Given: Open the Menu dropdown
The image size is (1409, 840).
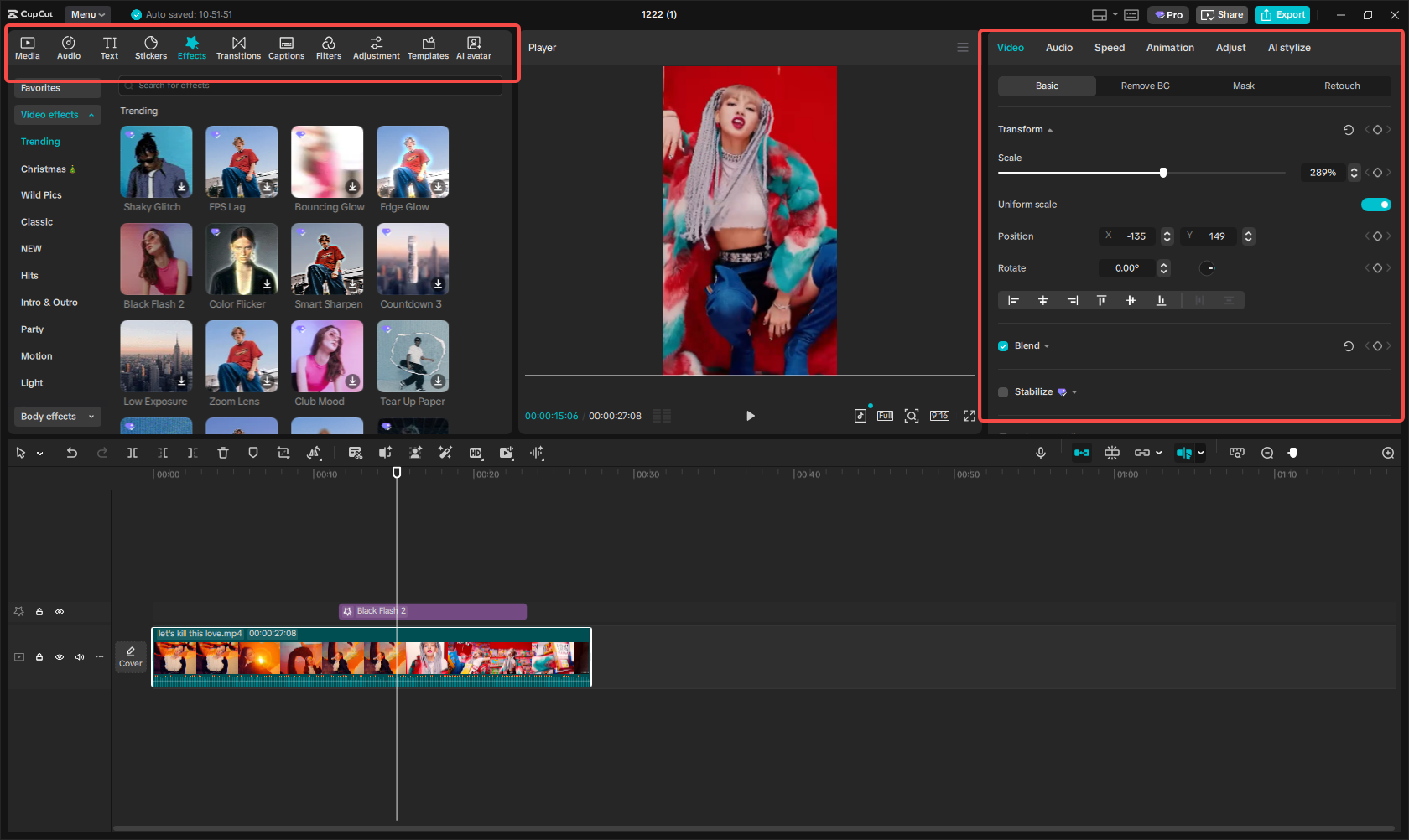Looking at the screenshot, I should pyautogui.click(x=87, y=14).
